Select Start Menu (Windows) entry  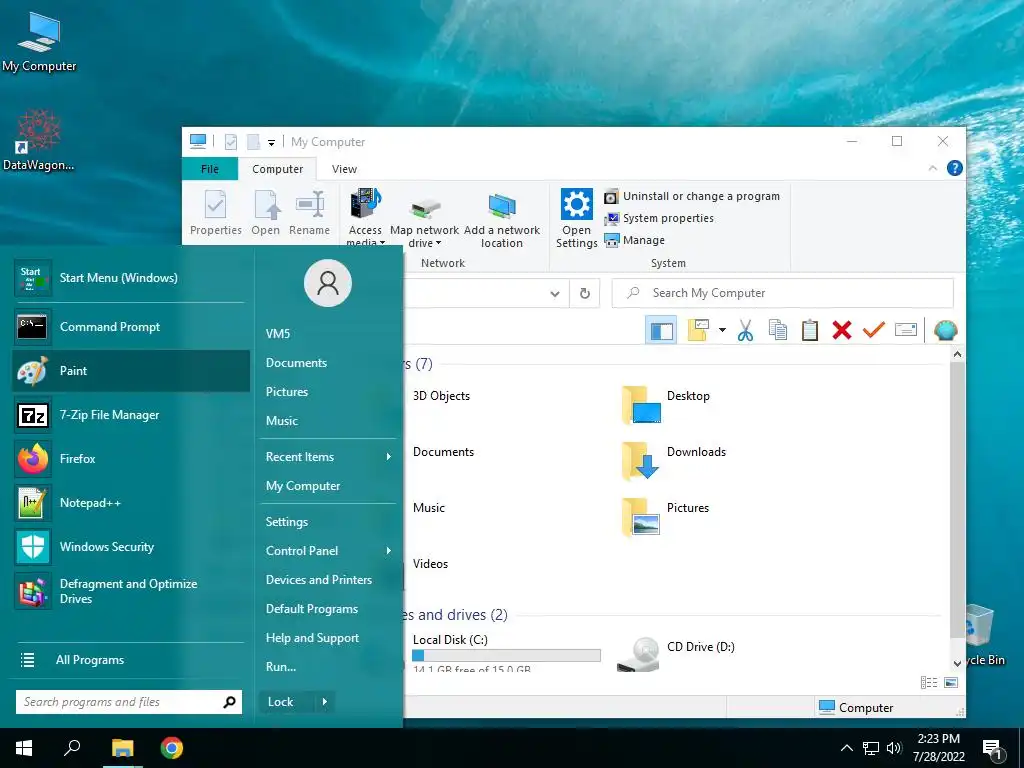click(131, 278)
